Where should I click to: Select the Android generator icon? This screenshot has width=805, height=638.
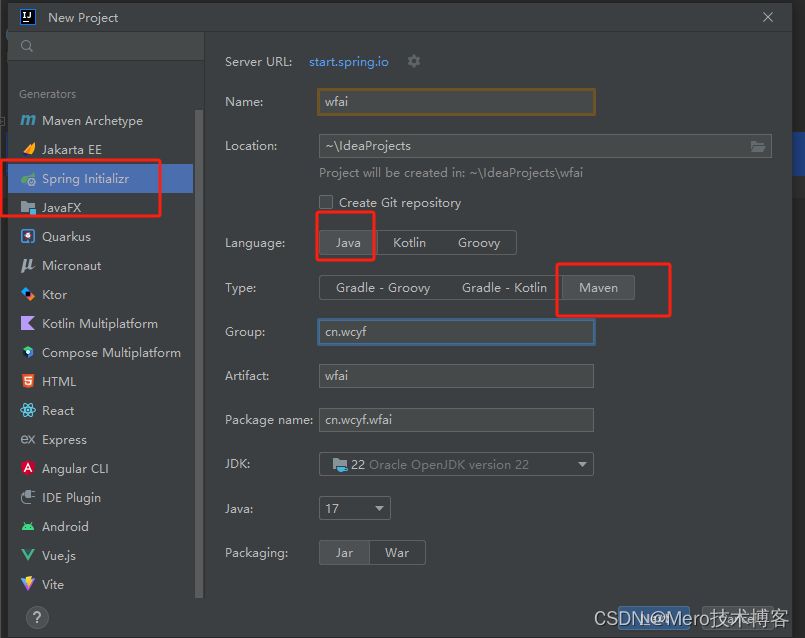pos(28,526)
